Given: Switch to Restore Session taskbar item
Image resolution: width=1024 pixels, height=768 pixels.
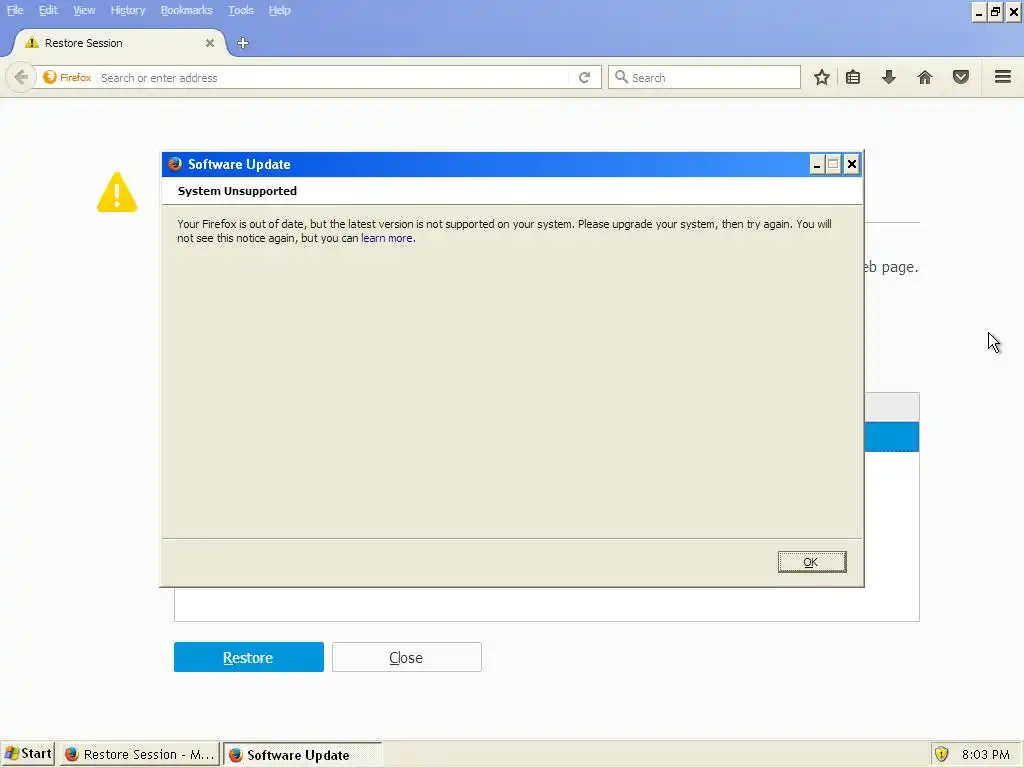Looking at the screenshot, I should tap(140, 754).
